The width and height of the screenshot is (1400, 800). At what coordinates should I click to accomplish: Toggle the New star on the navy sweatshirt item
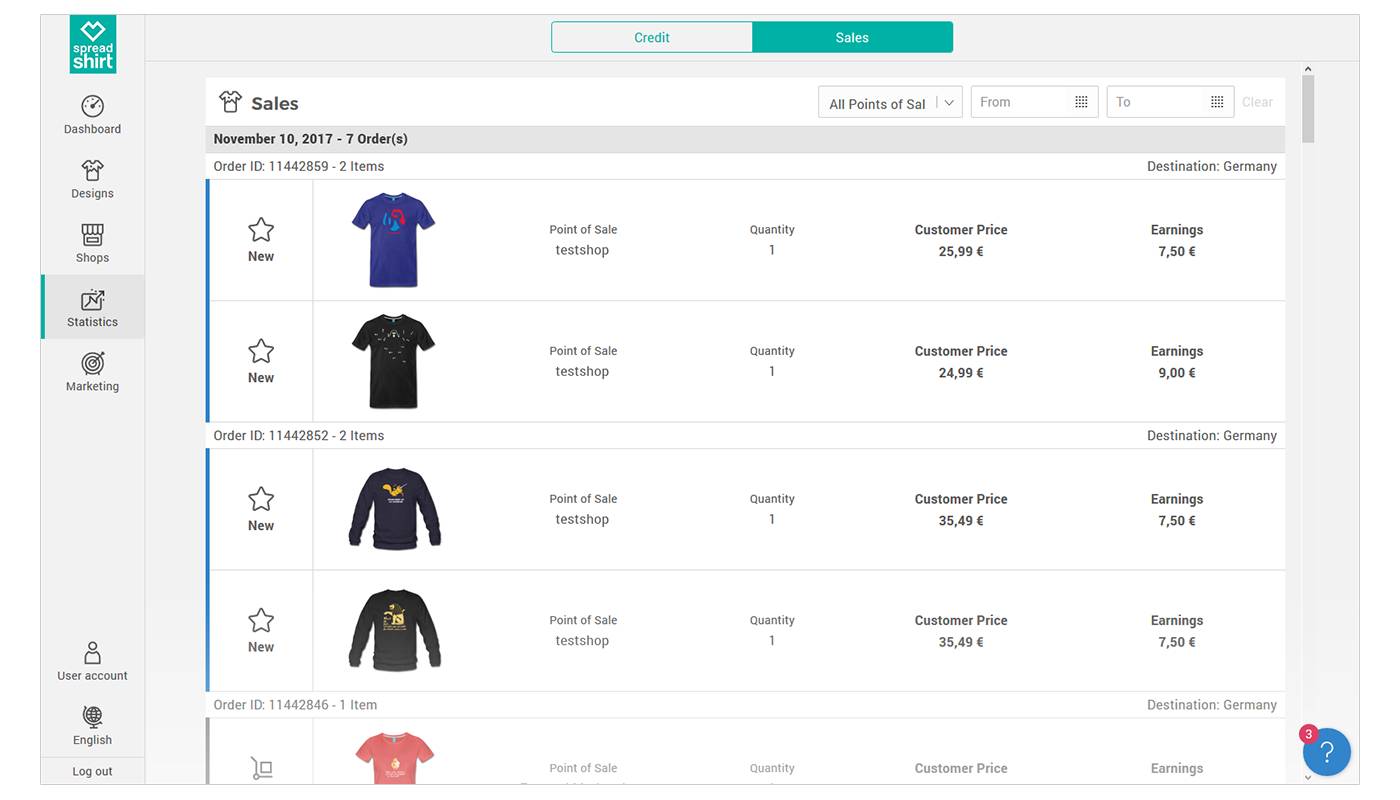tap(260, 498)
